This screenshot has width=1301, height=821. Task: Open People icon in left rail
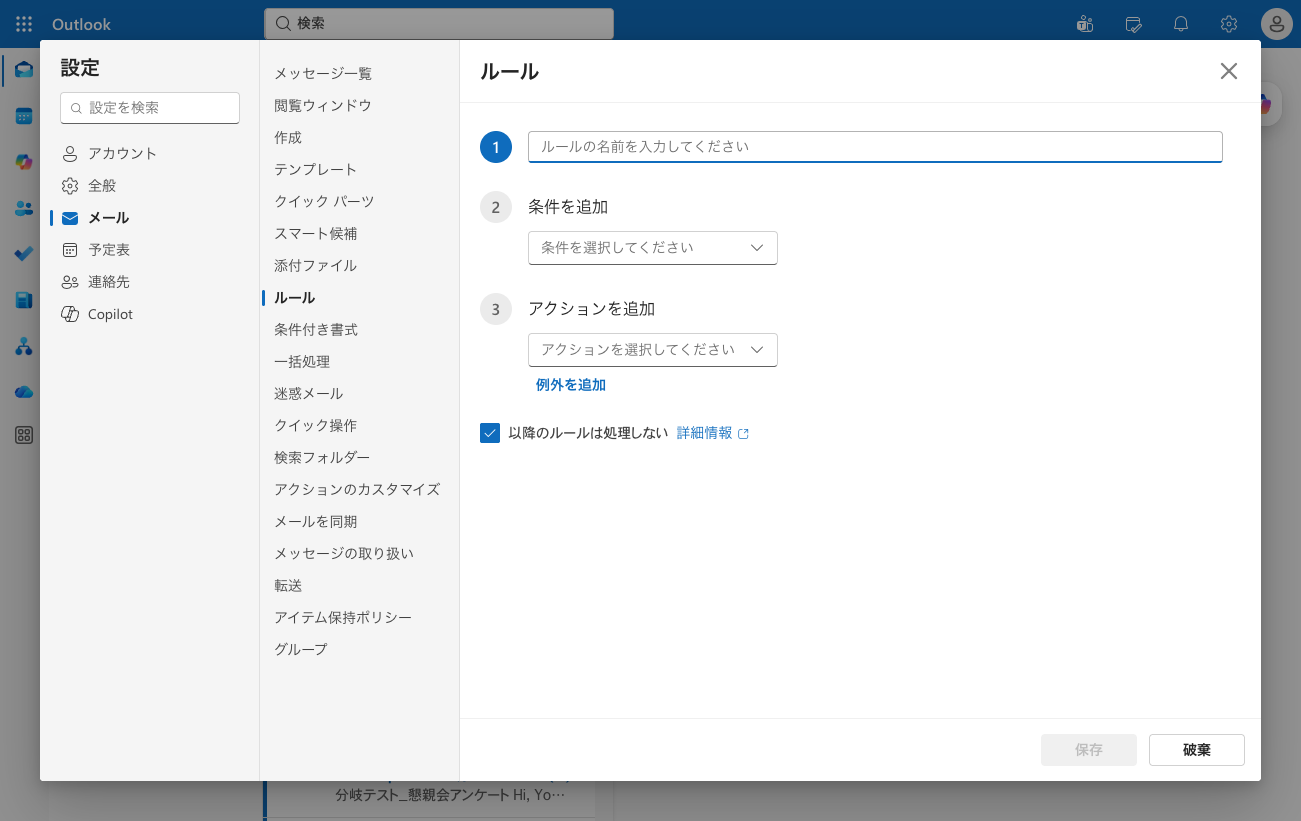coord(24,208)
